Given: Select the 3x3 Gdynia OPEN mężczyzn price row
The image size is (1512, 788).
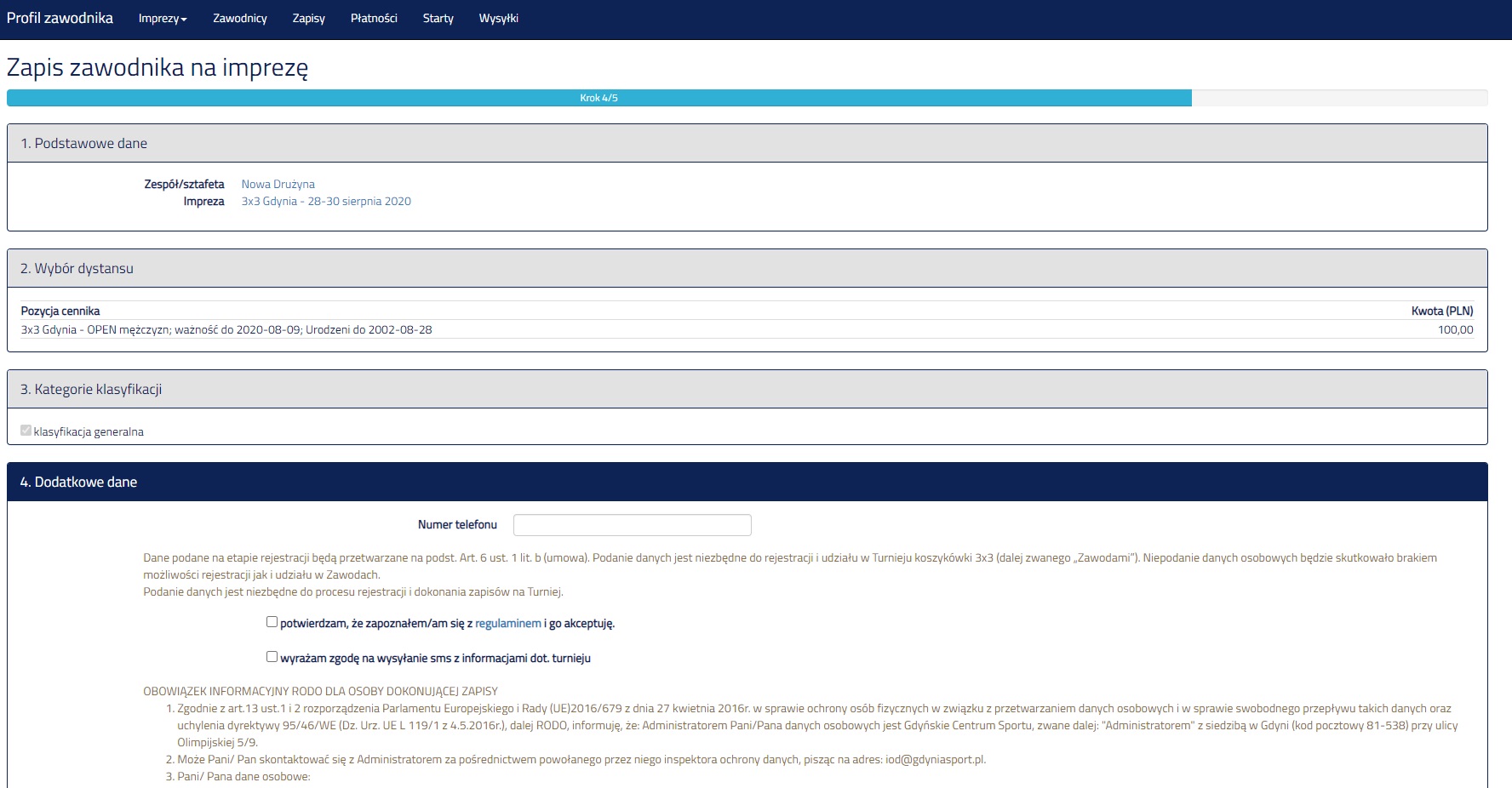Looking at the screenshot, I should tap(226, 330).
